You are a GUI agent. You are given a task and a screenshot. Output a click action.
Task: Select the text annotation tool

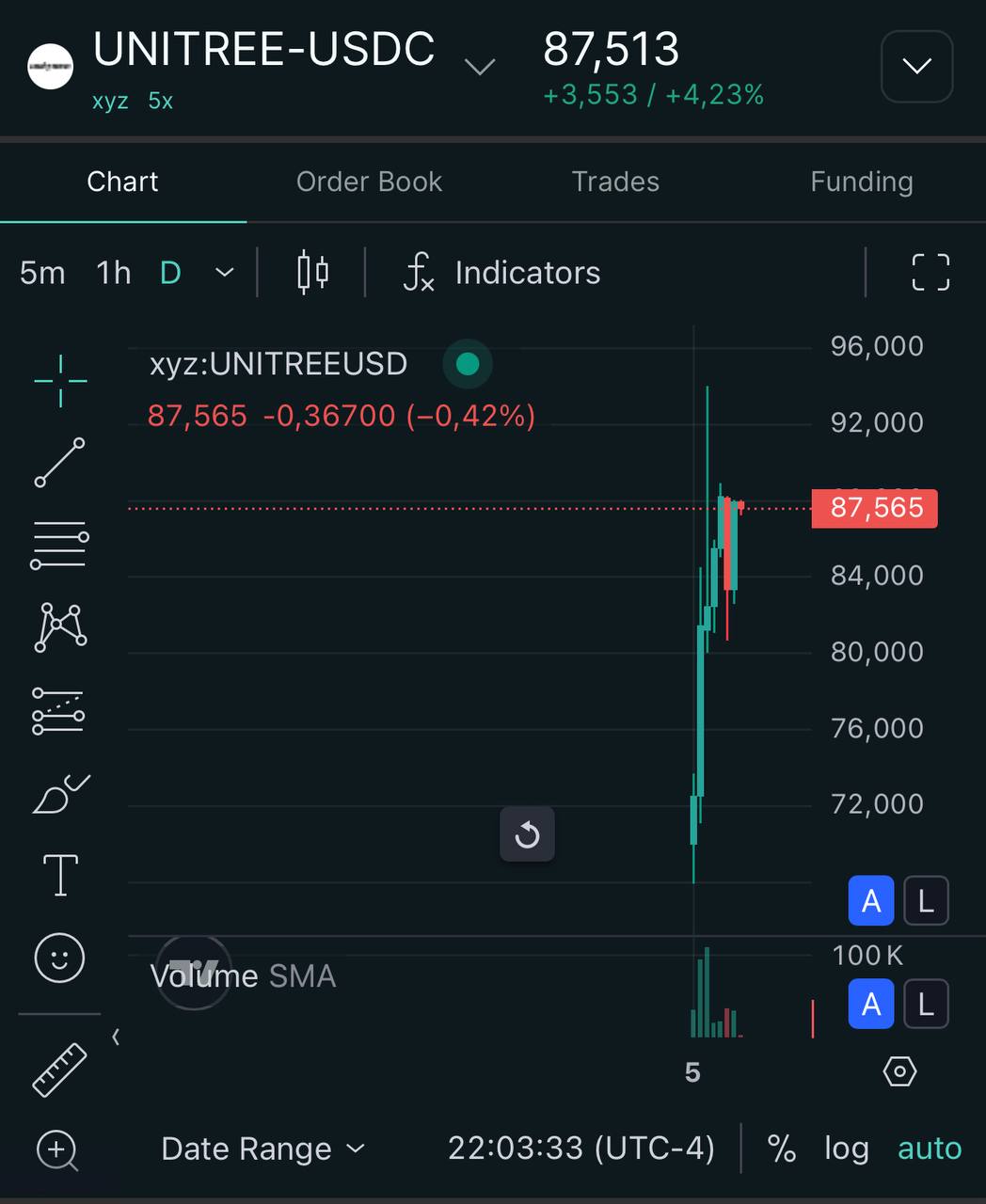60,875
